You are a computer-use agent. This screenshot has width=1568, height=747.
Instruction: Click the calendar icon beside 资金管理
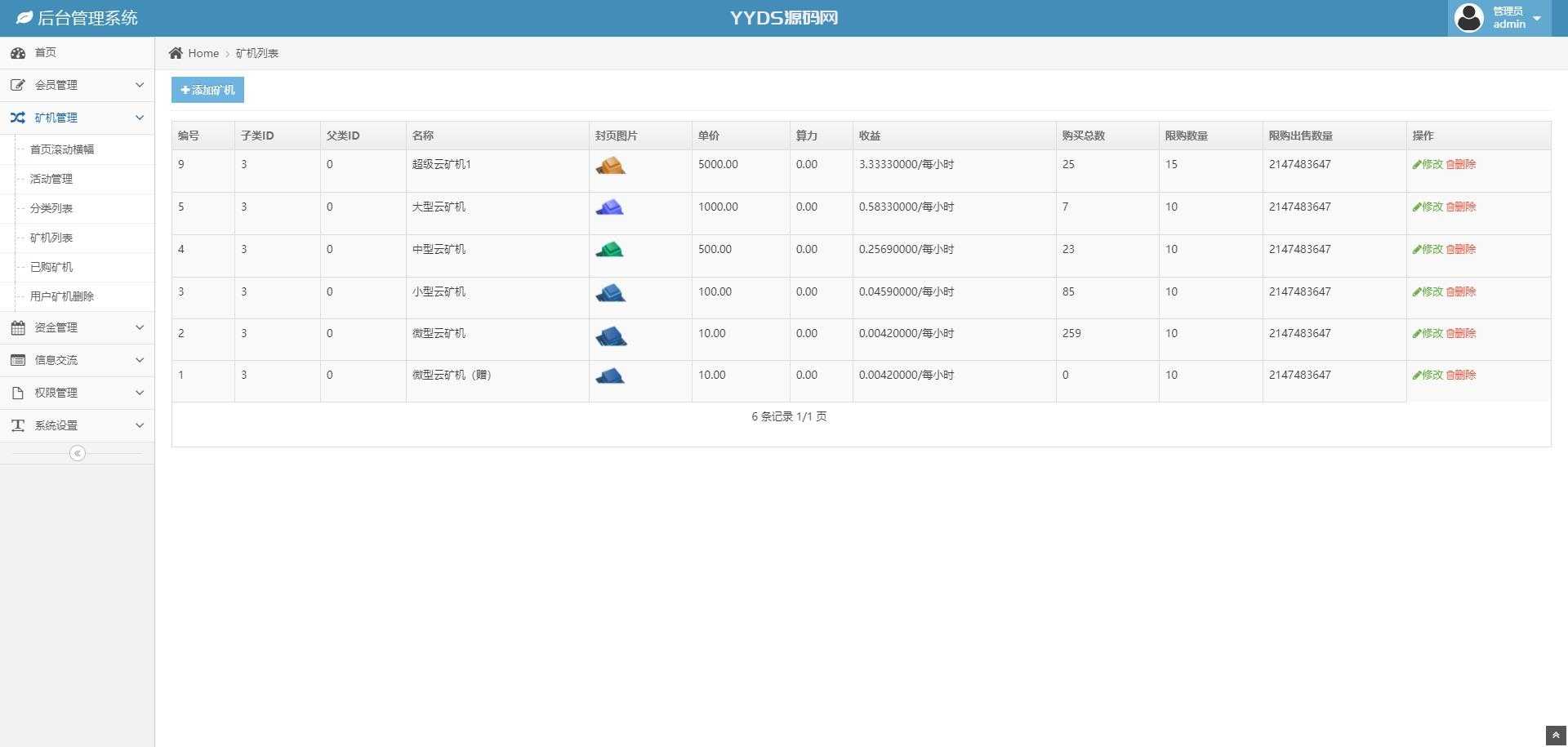tap(18, 327)
